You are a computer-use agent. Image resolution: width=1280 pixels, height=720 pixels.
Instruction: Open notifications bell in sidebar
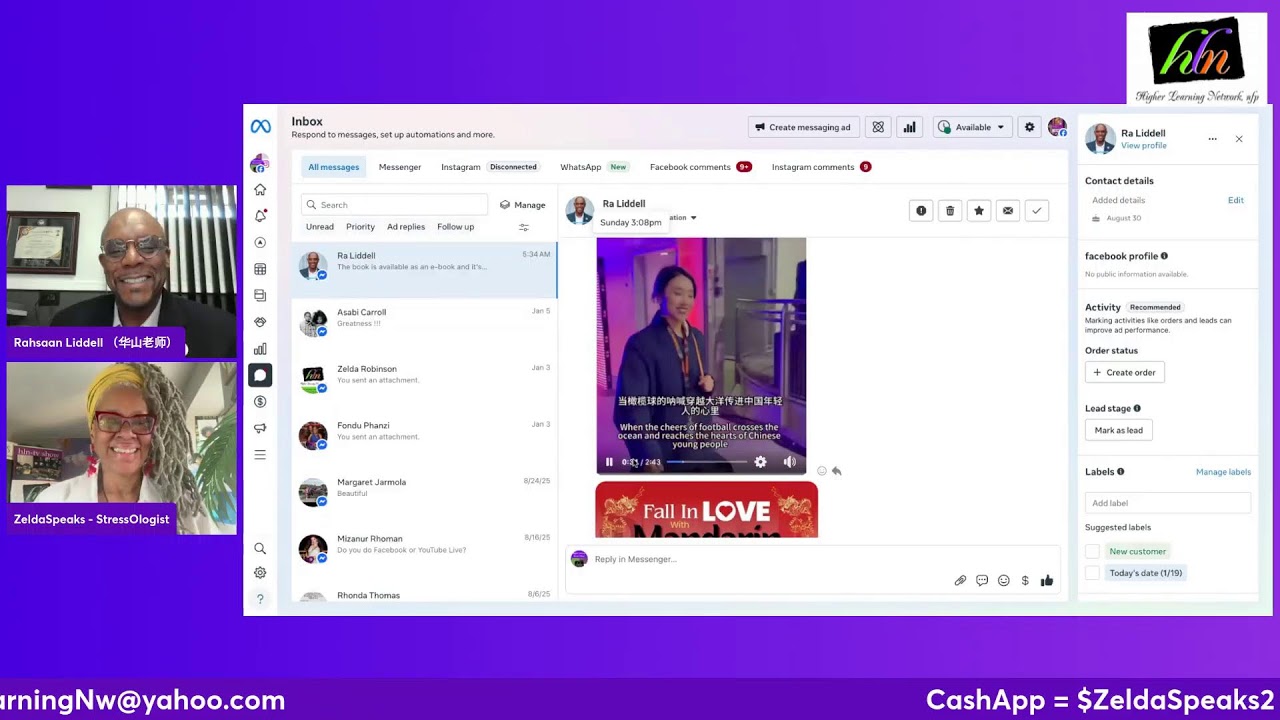tap(260, 216)
